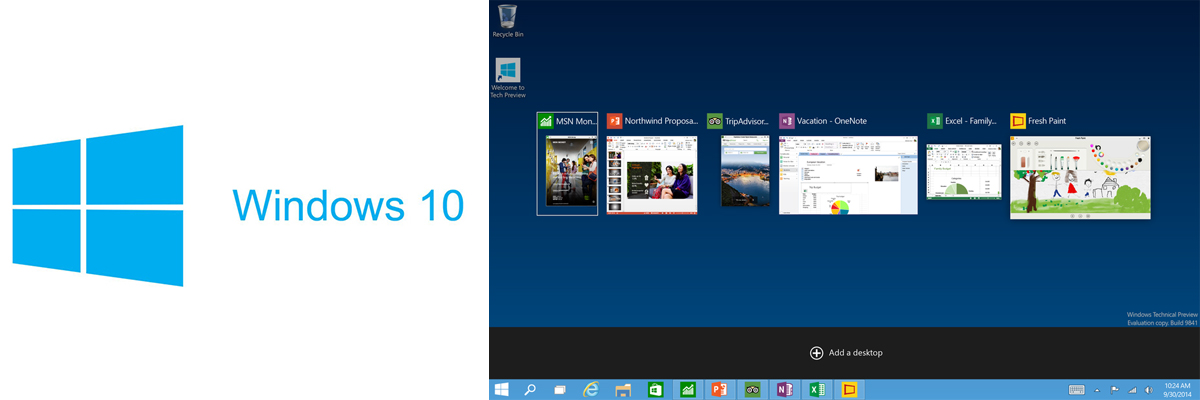Open the Start menu from taskbar
The image size is (1200, 400).
tap(503, 389)
